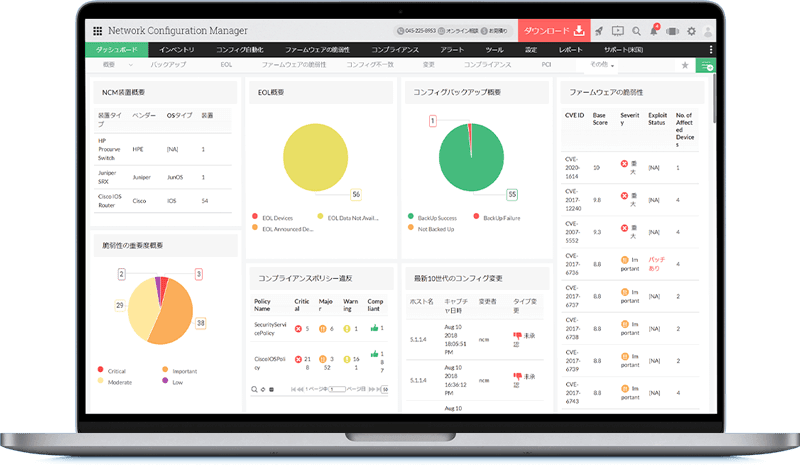Open the vertical three-dot menu
The image size is (800, 466).
coord(711,48)
